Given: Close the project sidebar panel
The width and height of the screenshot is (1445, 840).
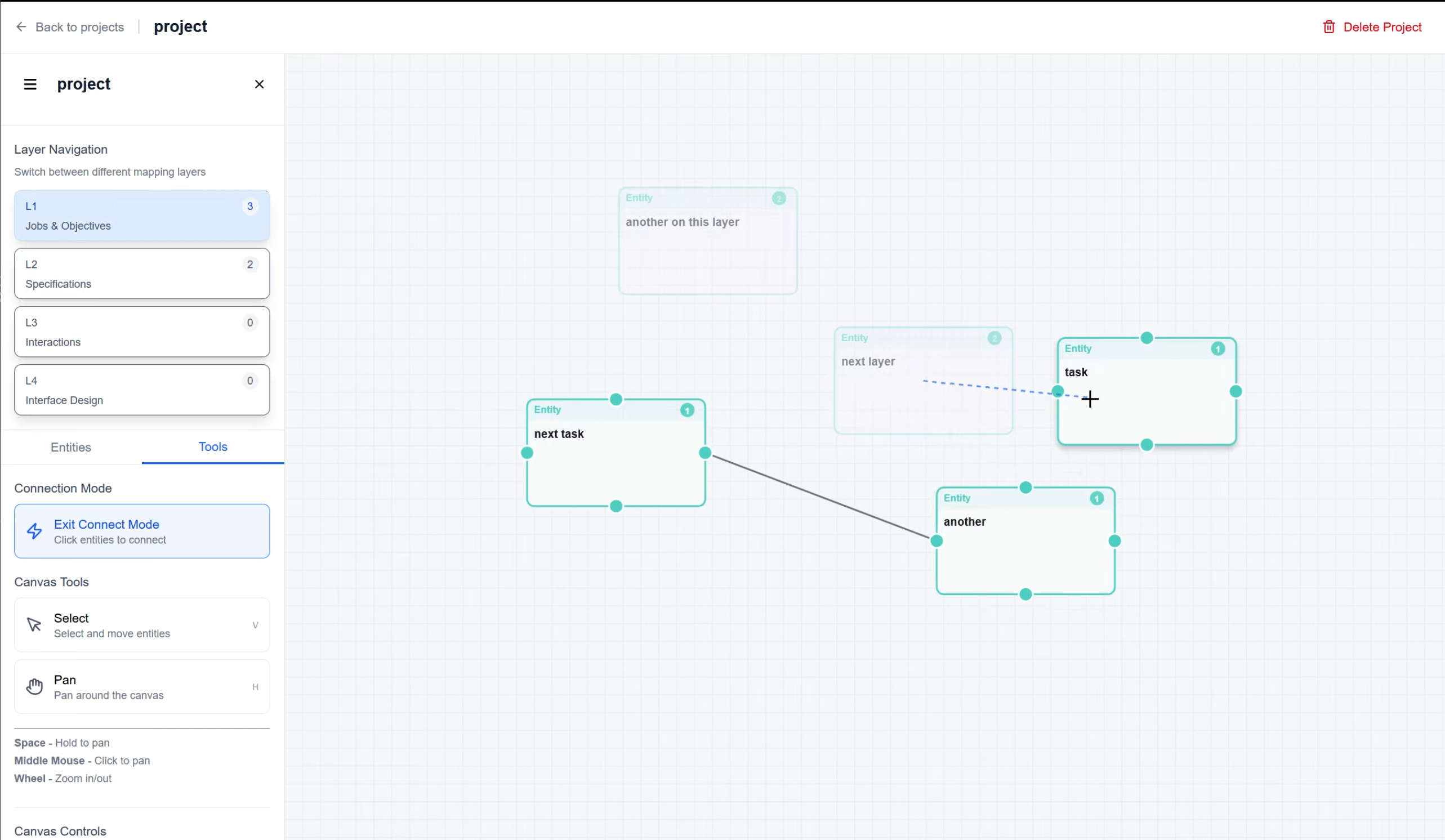Looking at the screenshot, I should [258, 84].
